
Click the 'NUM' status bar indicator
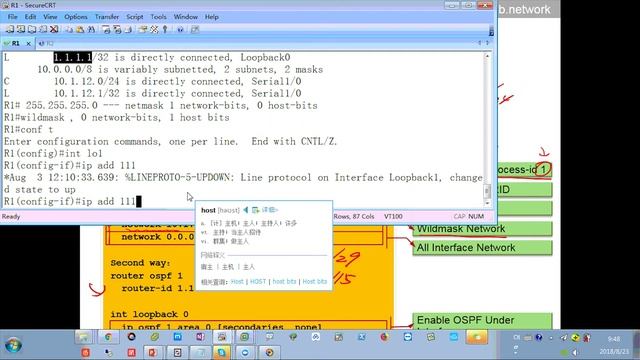[476, 216]
